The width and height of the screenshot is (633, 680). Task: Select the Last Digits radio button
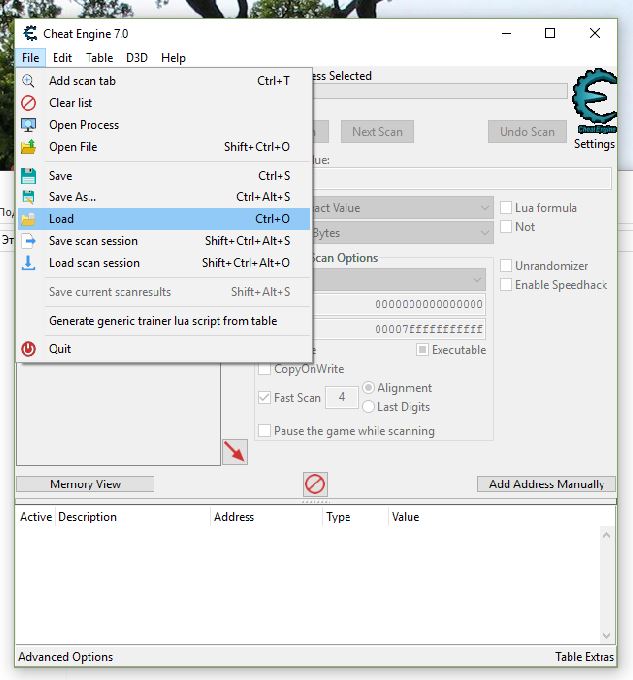[368, 406]
